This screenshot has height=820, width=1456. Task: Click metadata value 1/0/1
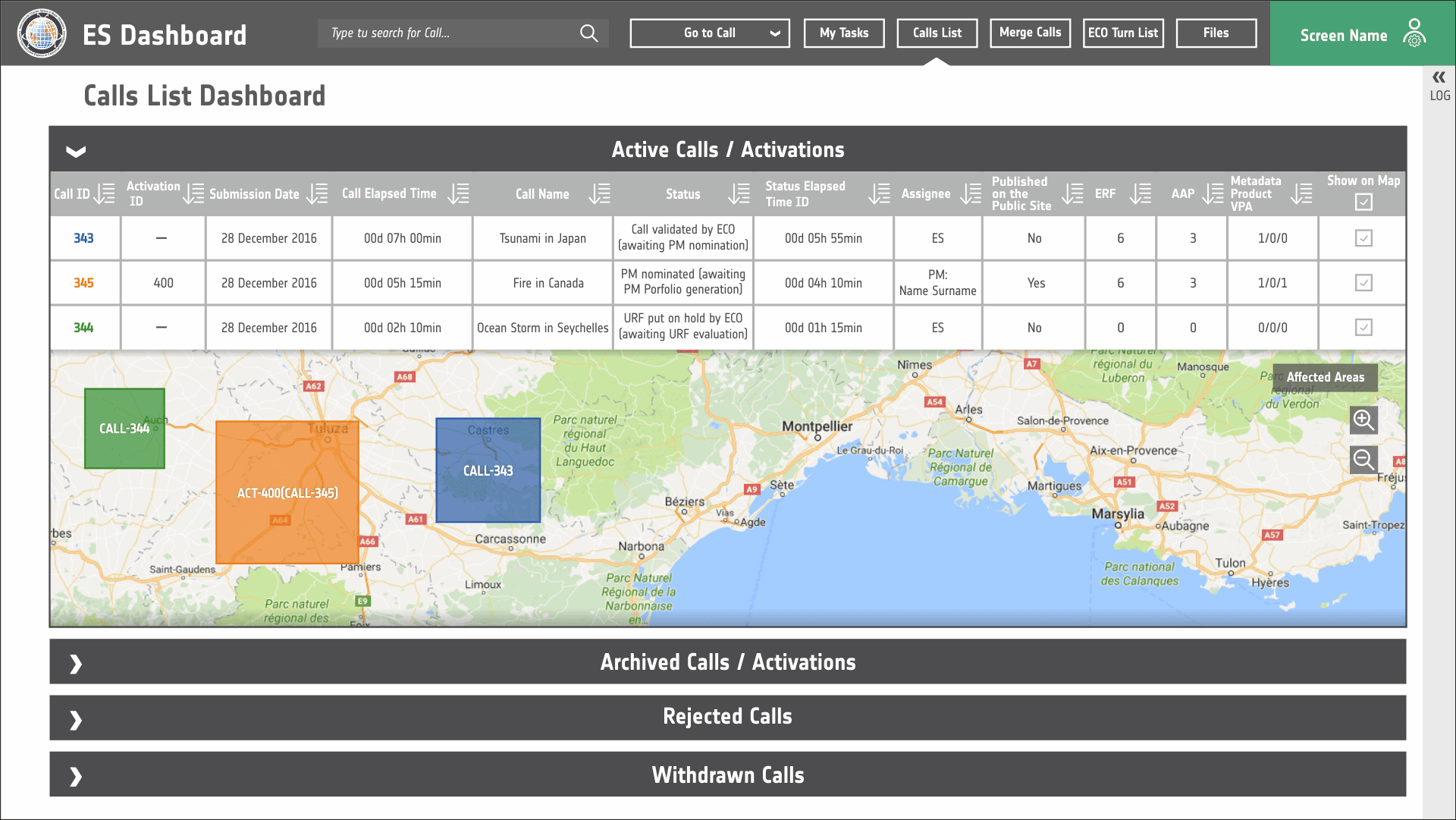click(x=1272, y=283)
